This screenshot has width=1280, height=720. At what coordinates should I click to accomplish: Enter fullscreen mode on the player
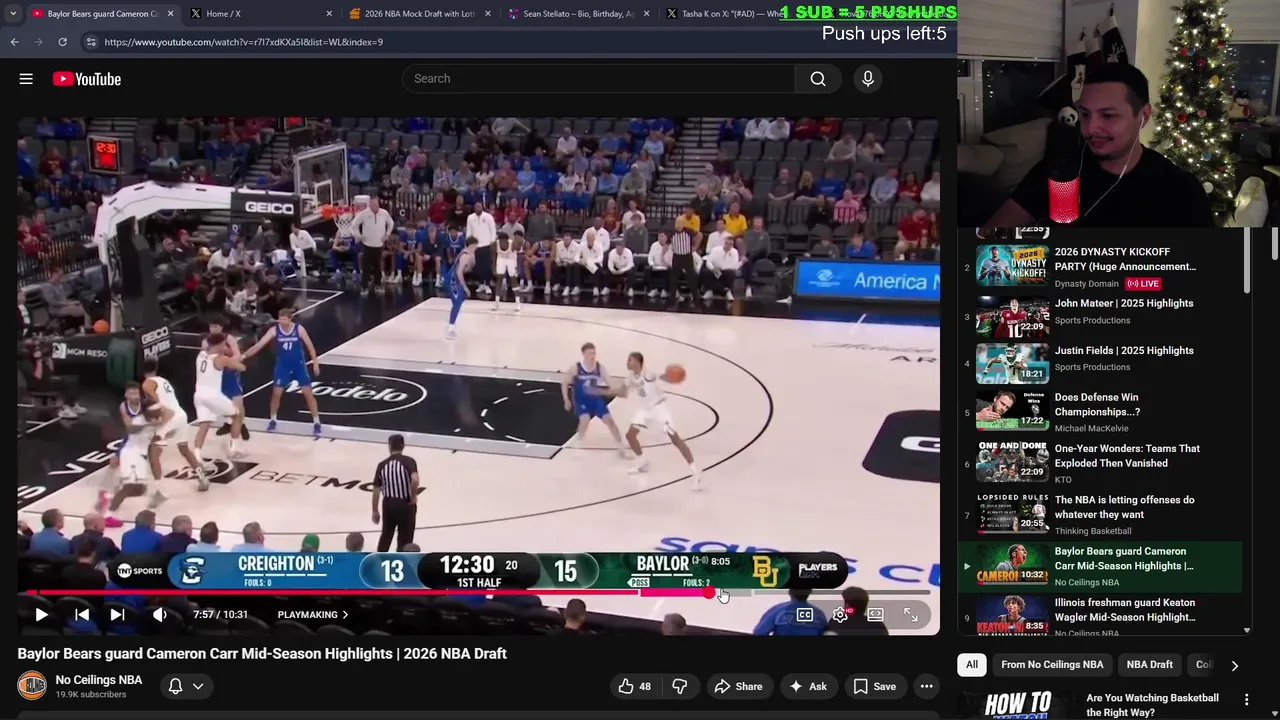coord(910,615)
